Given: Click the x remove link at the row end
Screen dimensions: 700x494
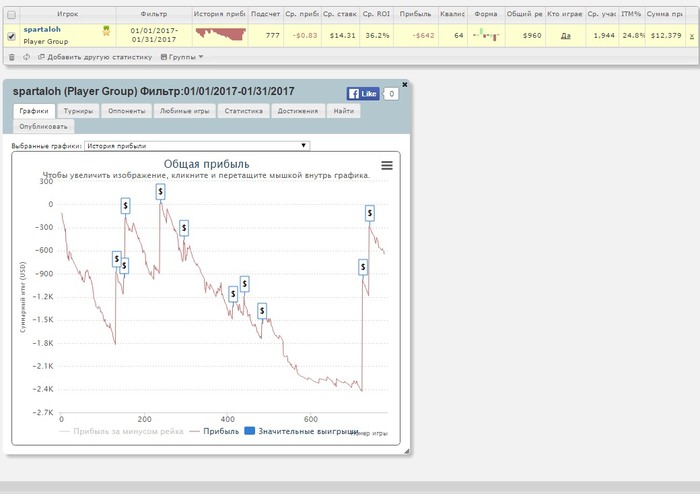Looking at the screenshot, I should tap(692, 36).
